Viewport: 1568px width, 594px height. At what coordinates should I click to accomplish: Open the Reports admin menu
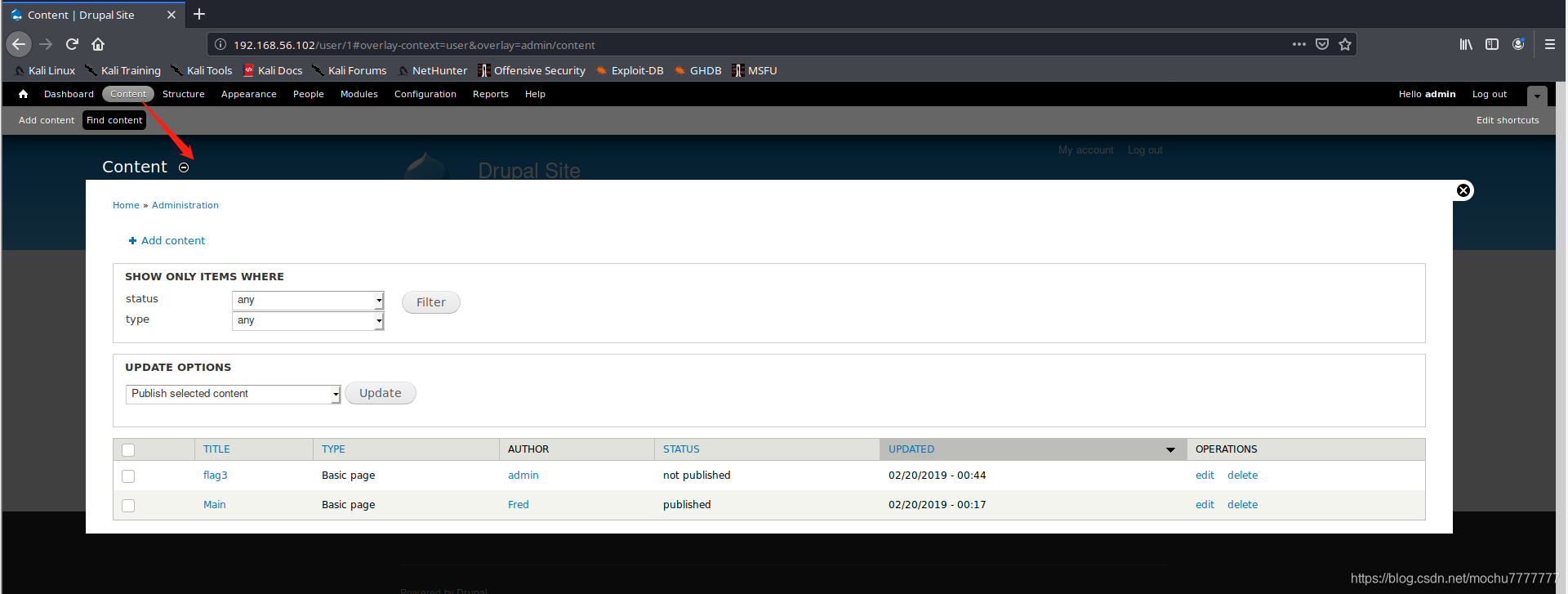pos(491,94)
